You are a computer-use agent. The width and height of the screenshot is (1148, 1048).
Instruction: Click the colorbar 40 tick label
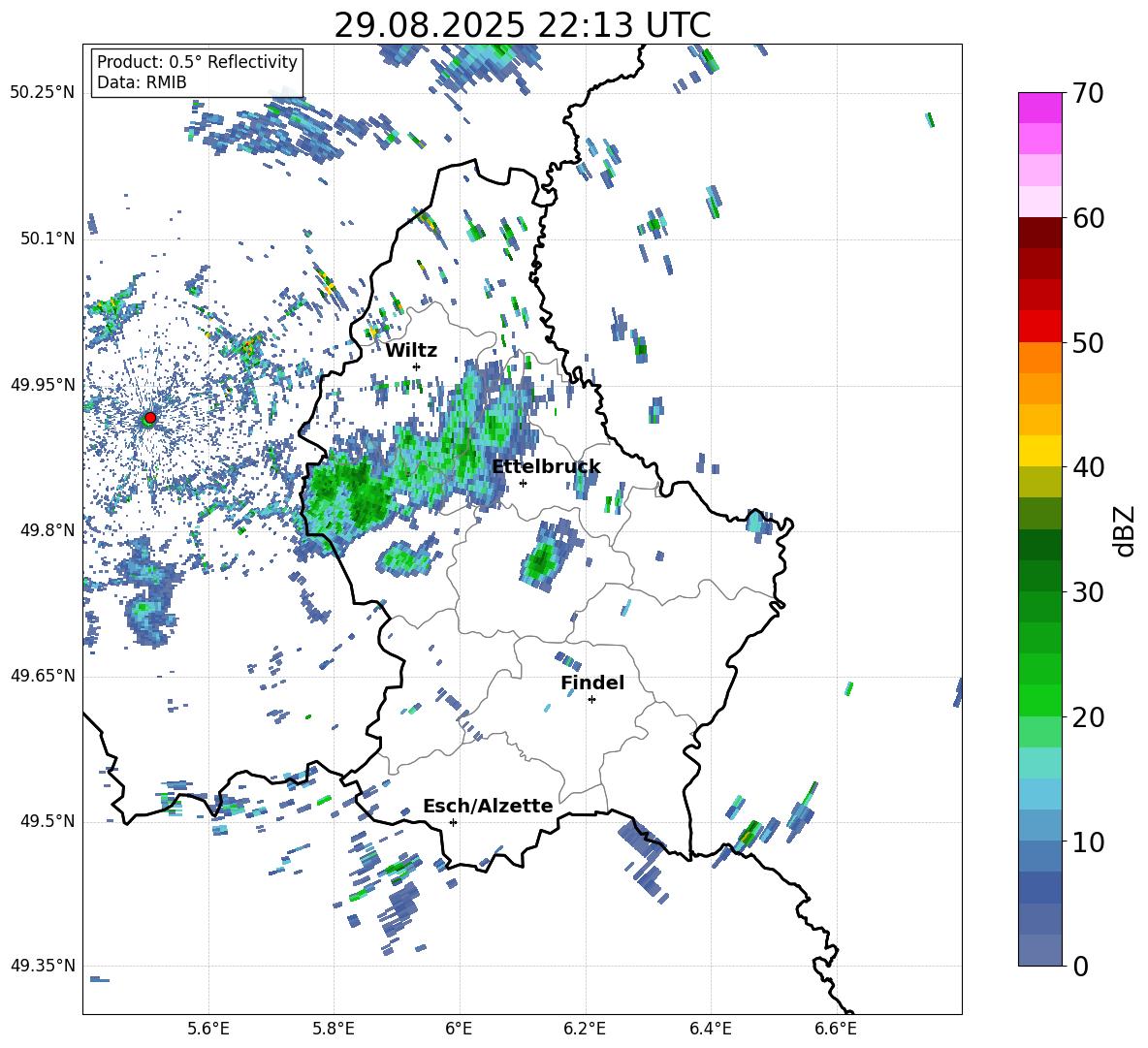click(x=1088, y=467)
